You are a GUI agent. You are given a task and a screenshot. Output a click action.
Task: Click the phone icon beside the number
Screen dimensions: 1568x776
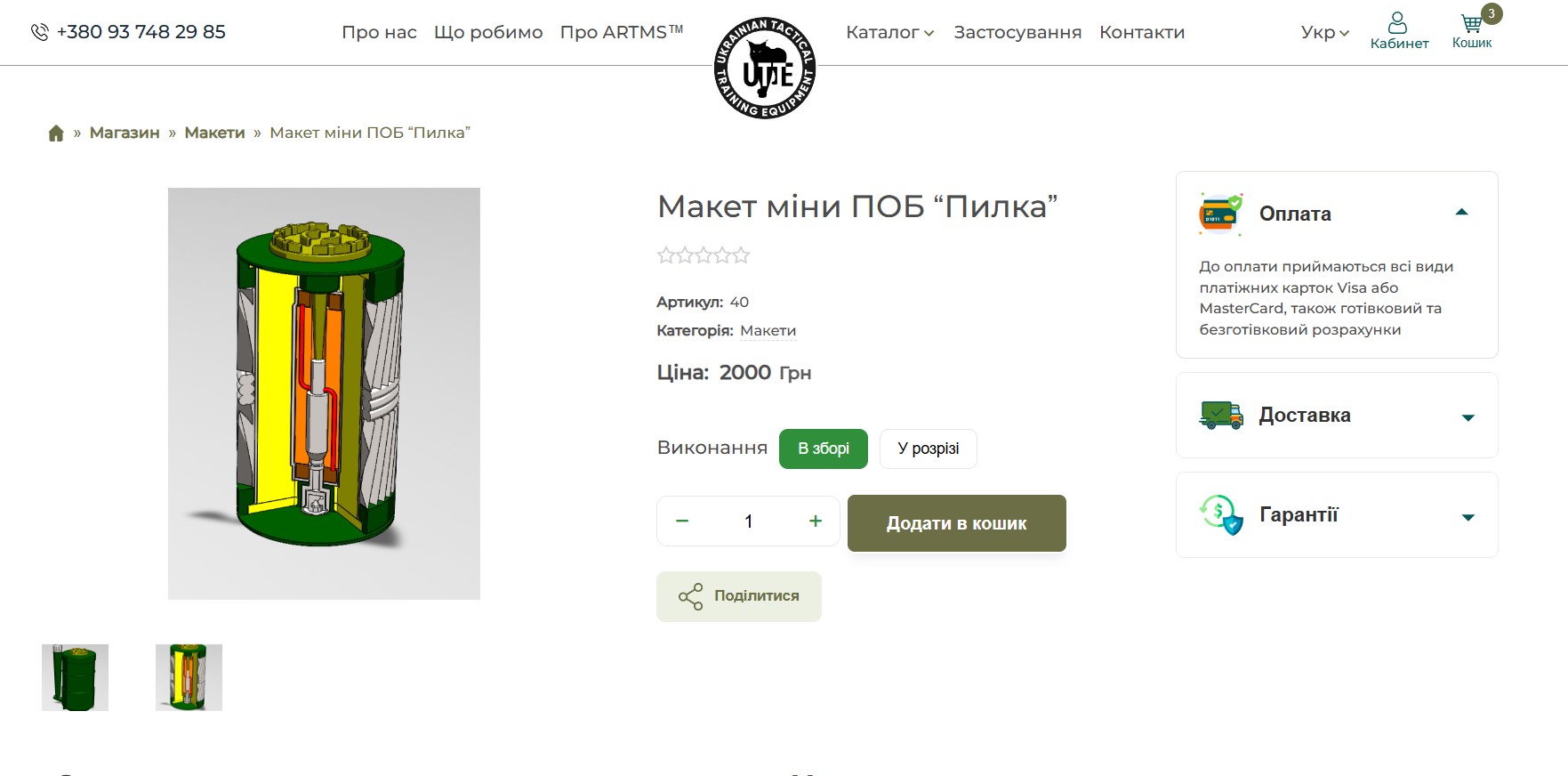[40, 32]
